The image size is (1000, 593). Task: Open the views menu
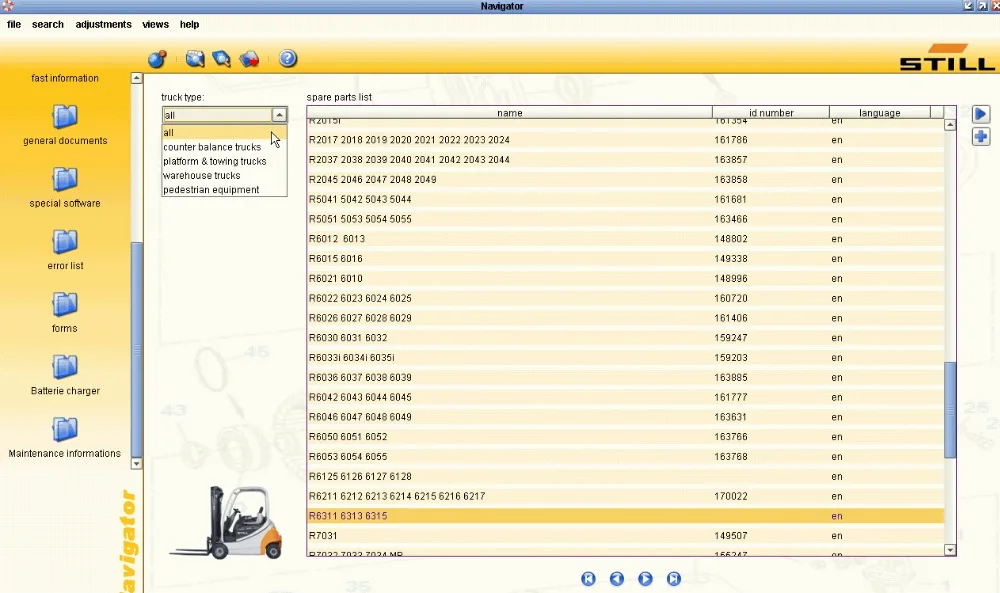click(156, 24)
